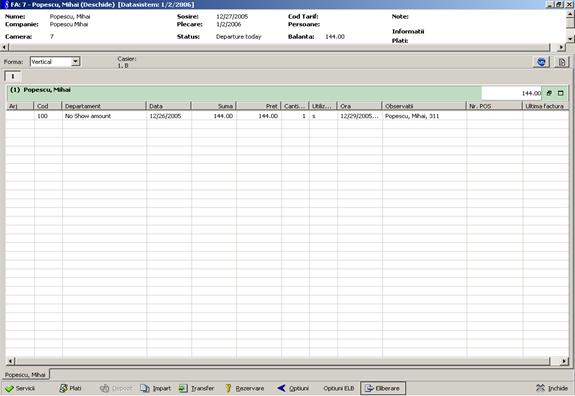Screen dimensions: 575x396
Task: Click the document print icon button
Action: pyautogui.click(x=561, y=62)
